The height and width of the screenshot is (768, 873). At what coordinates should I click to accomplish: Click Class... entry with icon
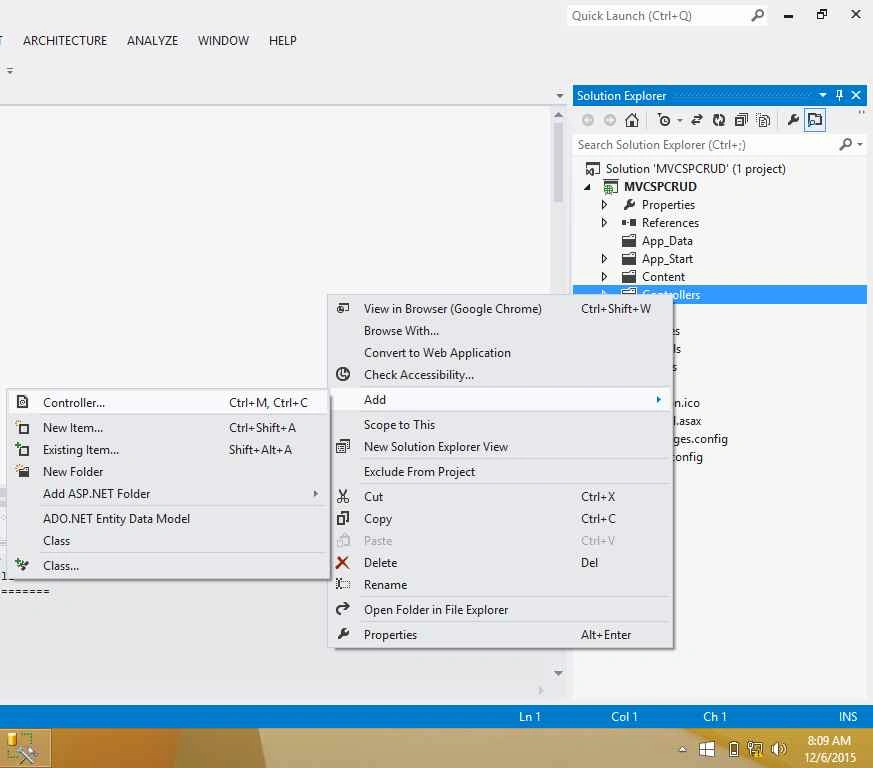pyautogui.click(x=168, y=565)
